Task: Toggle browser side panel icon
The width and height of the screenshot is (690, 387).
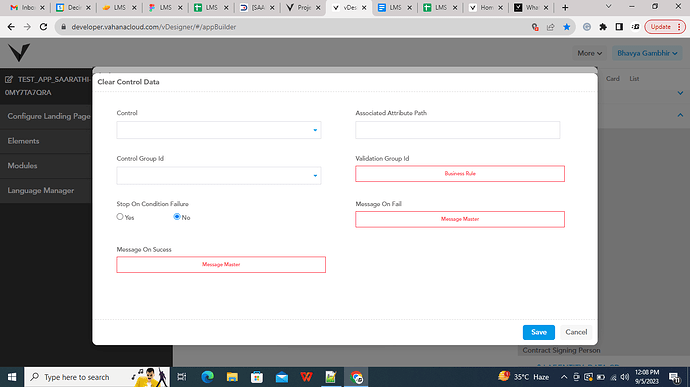Action: [x=619, y=27]
